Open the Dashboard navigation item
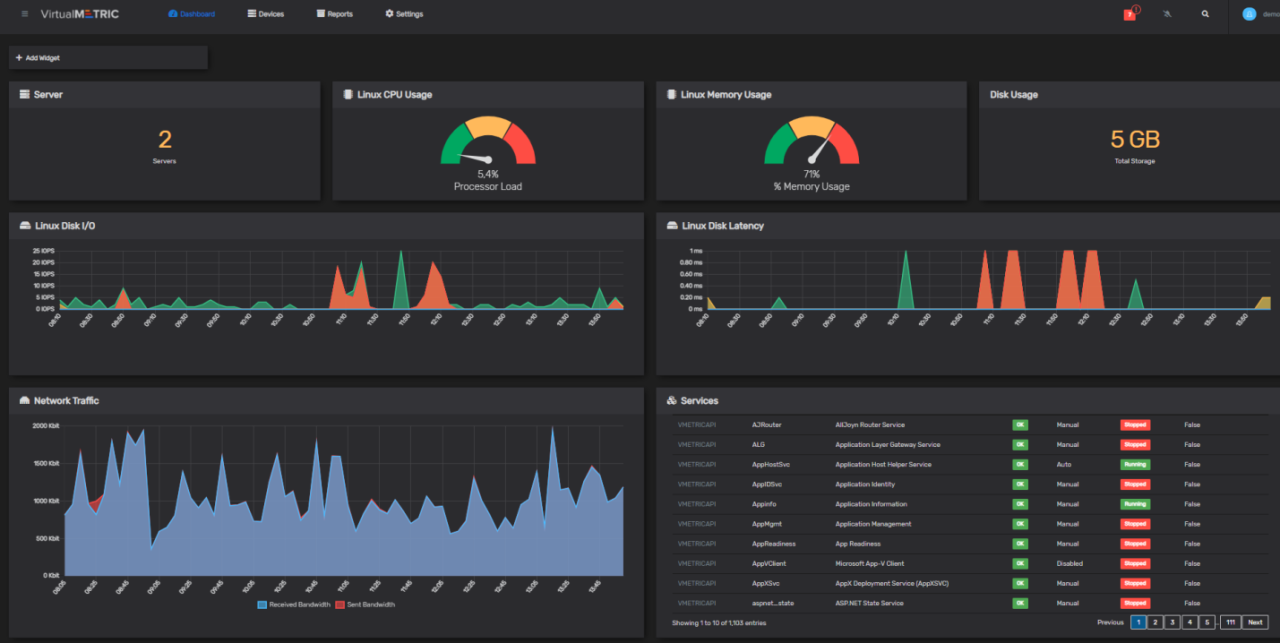 (191, 14)
